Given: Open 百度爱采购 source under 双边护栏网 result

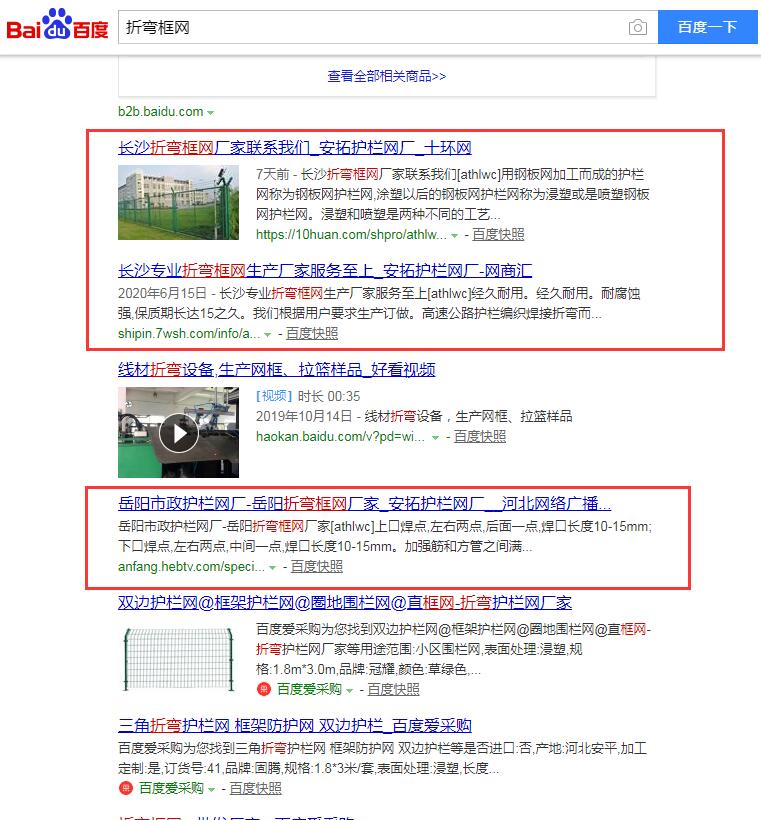Looking at the screenshot, I should [x=309, y=689].
